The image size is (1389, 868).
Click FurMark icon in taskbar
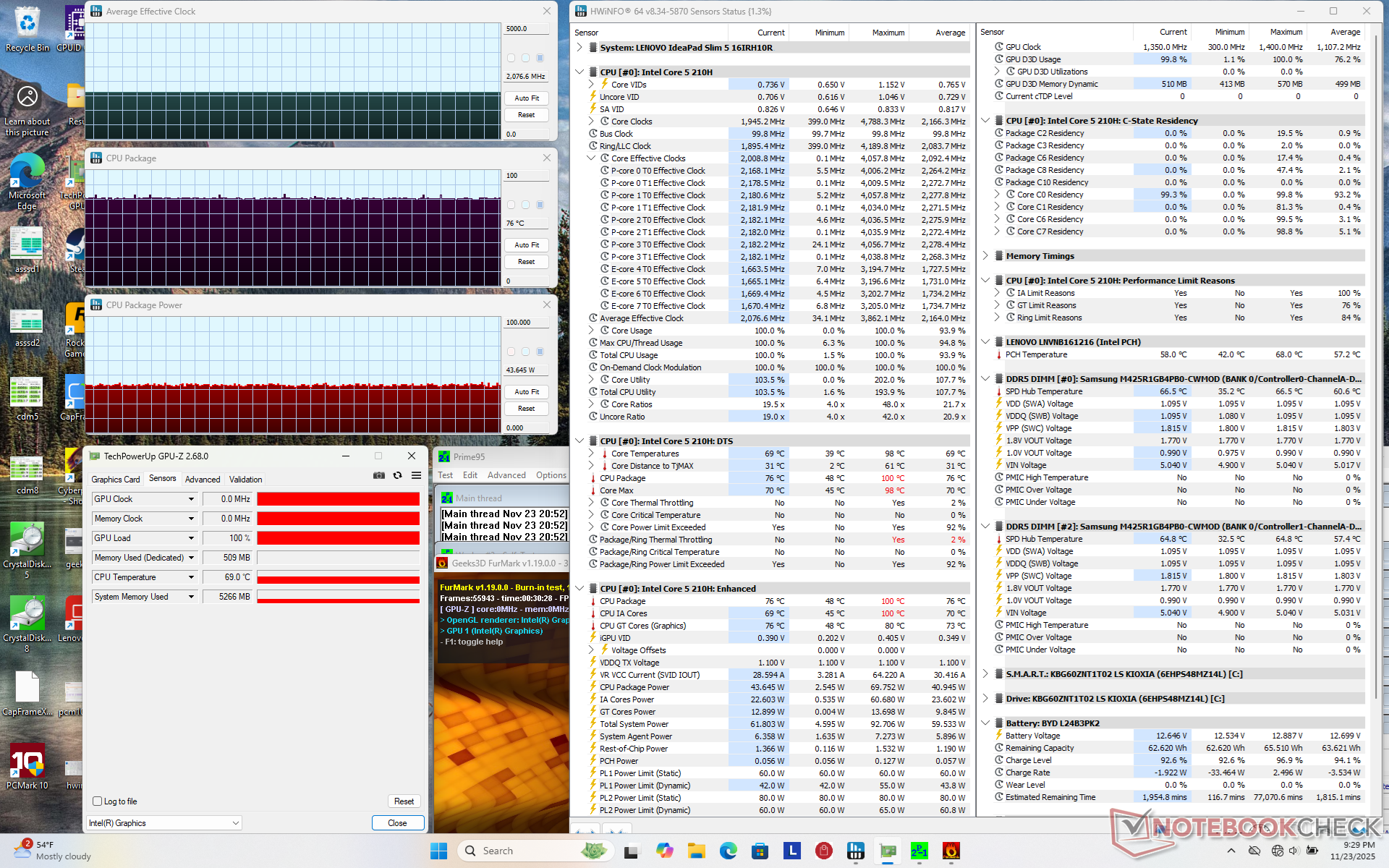[x=951, y=851]
